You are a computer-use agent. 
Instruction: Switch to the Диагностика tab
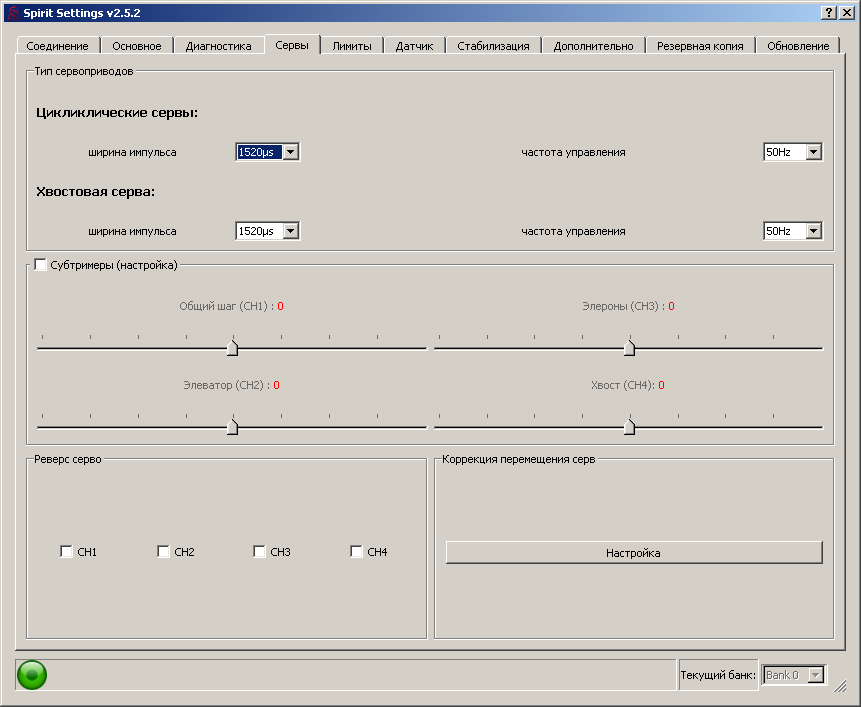[x=218, y=46]
